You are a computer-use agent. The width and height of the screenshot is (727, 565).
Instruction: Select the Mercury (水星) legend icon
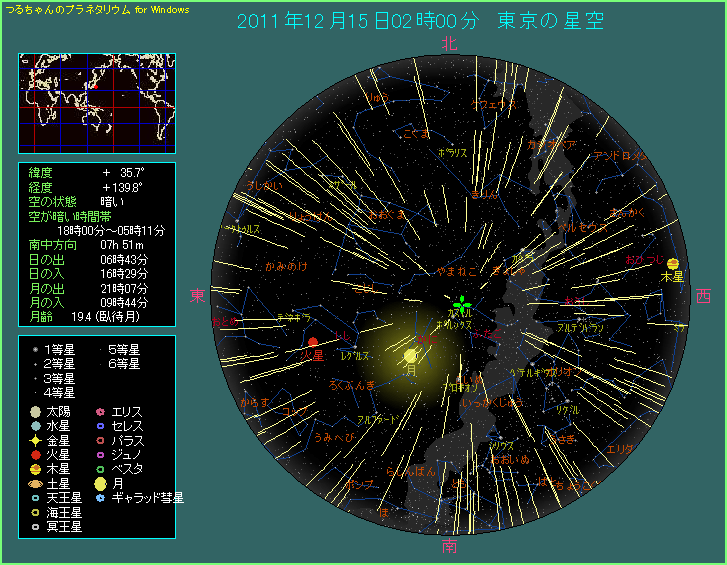(x=35, y=426)
